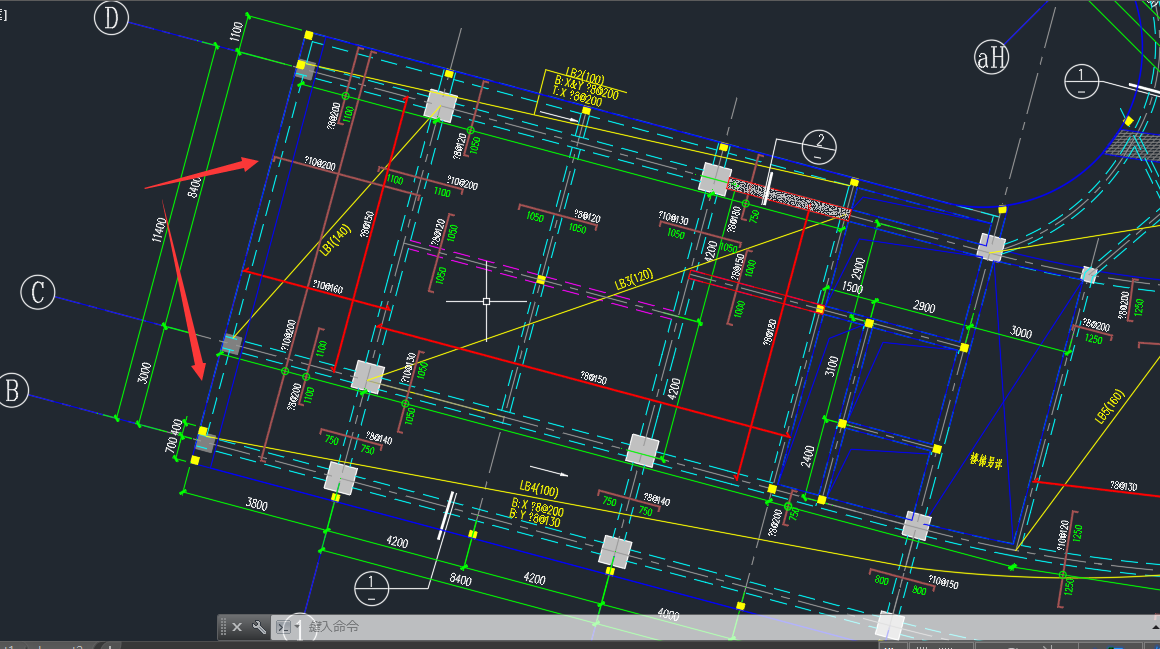Select the 11400 dimension text
Image resolution: width=1160 pixels, height=649 pixels.
[159, 230]
